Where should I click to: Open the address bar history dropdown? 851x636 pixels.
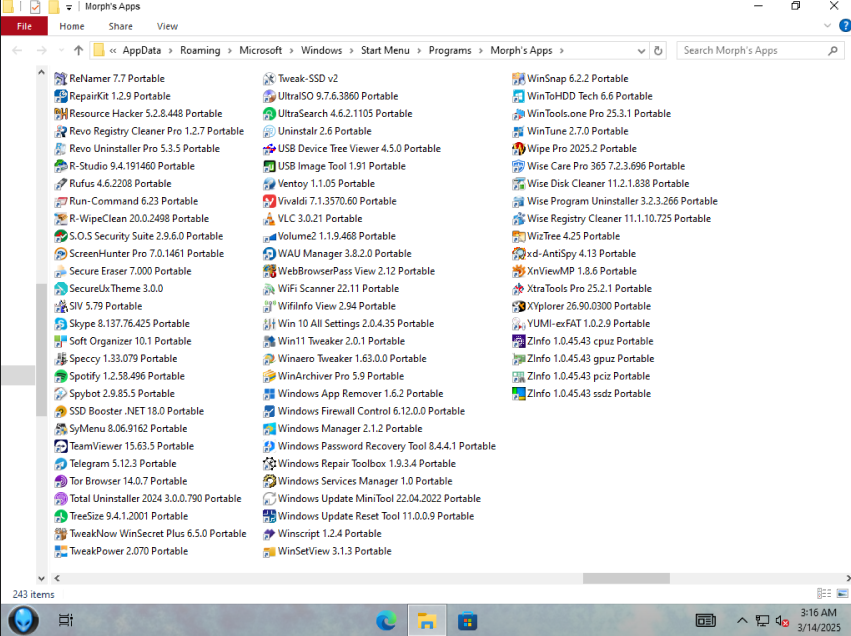click(641, 50)
